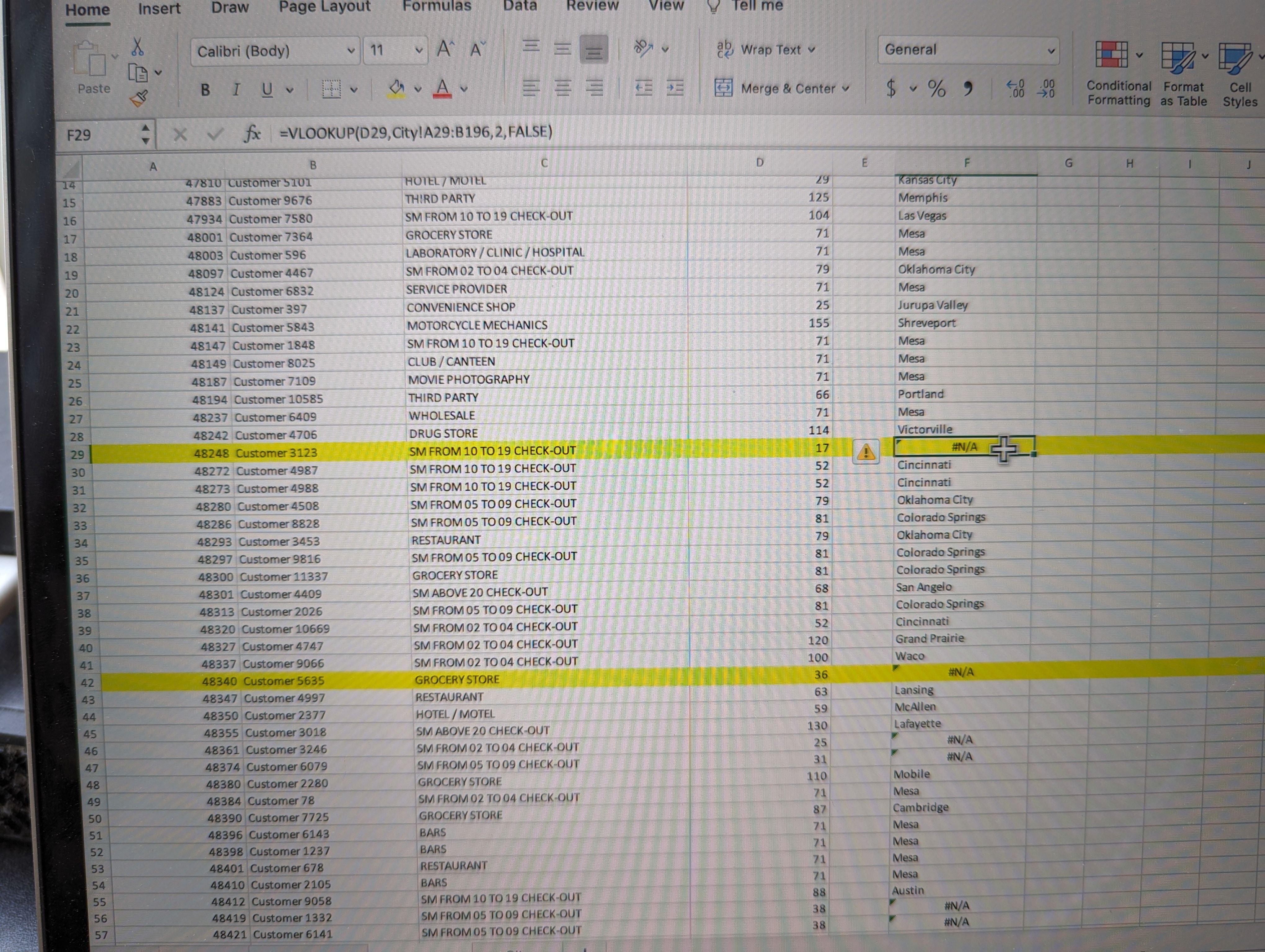Click the Copy icon
The width and height of the screenshot is (1265, 952).
[x=138, y=73]
